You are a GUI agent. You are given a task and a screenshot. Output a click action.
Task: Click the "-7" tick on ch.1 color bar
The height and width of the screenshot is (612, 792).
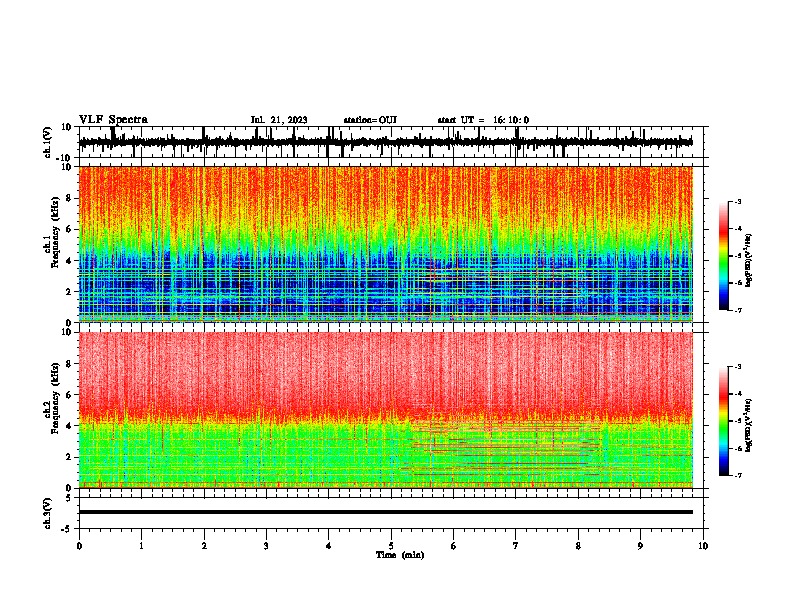point(737,310)
